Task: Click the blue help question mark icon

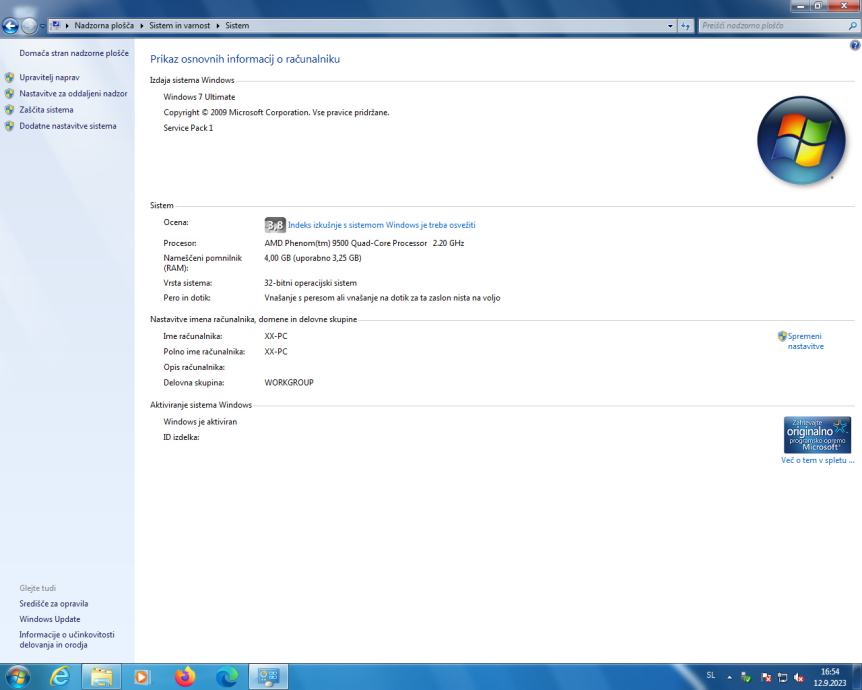Action: coord(855,46)
